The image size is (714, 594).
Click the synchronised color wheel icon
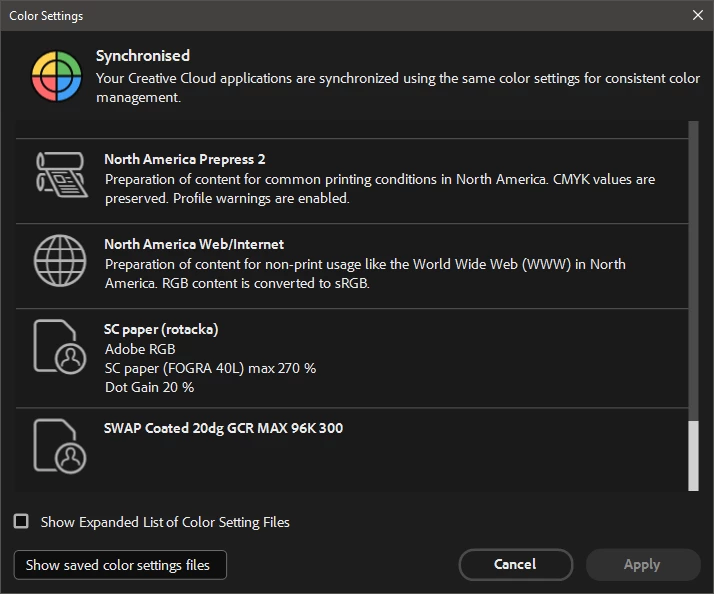[x=56, y=76]
